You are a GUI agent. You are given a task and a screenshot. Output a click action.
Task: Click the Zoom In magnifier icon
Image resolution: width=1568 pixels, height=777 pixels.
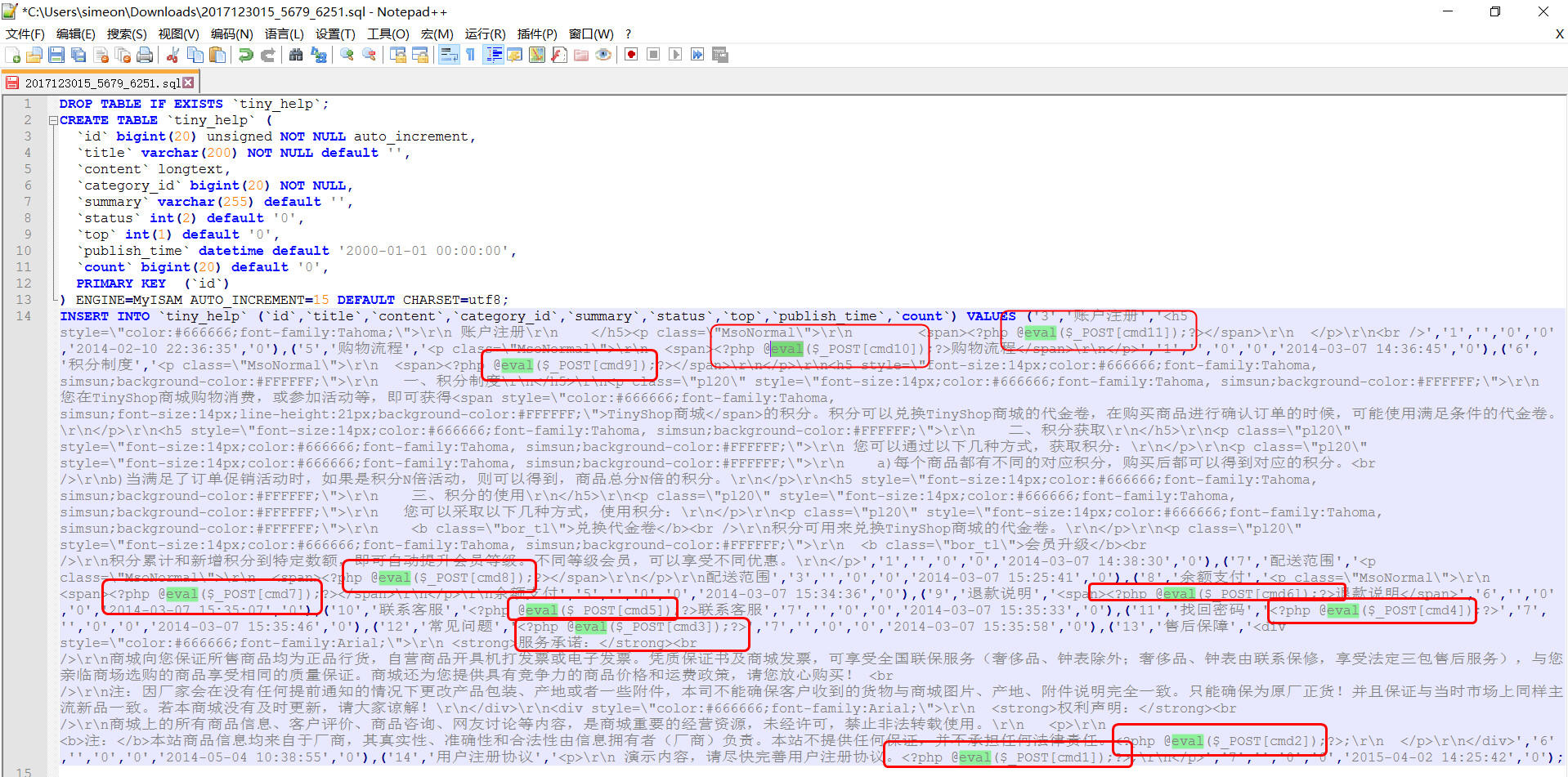pos(347,55)
